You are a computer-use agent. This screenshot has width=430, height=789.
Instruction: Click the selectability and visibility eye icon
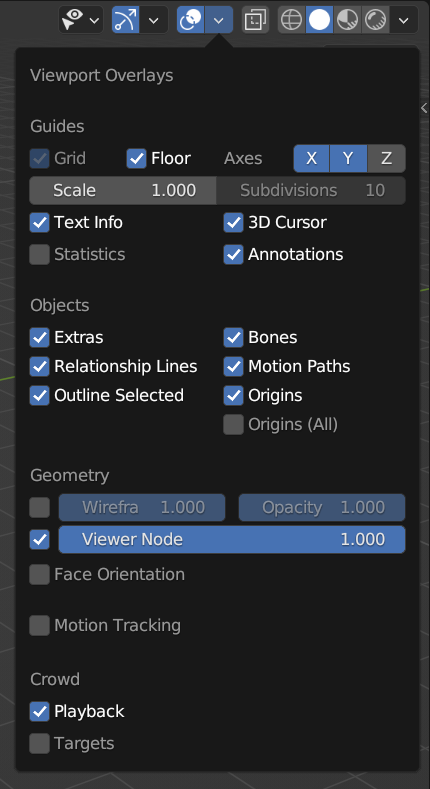pyautogui.click(x=73, y=20)
